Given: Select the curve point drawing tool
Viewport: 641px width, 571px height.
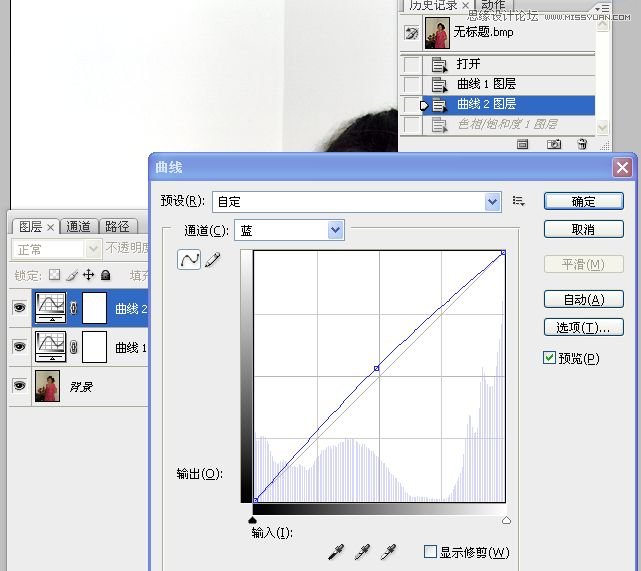Looking at the screenshot, I should tap(189, 260).
